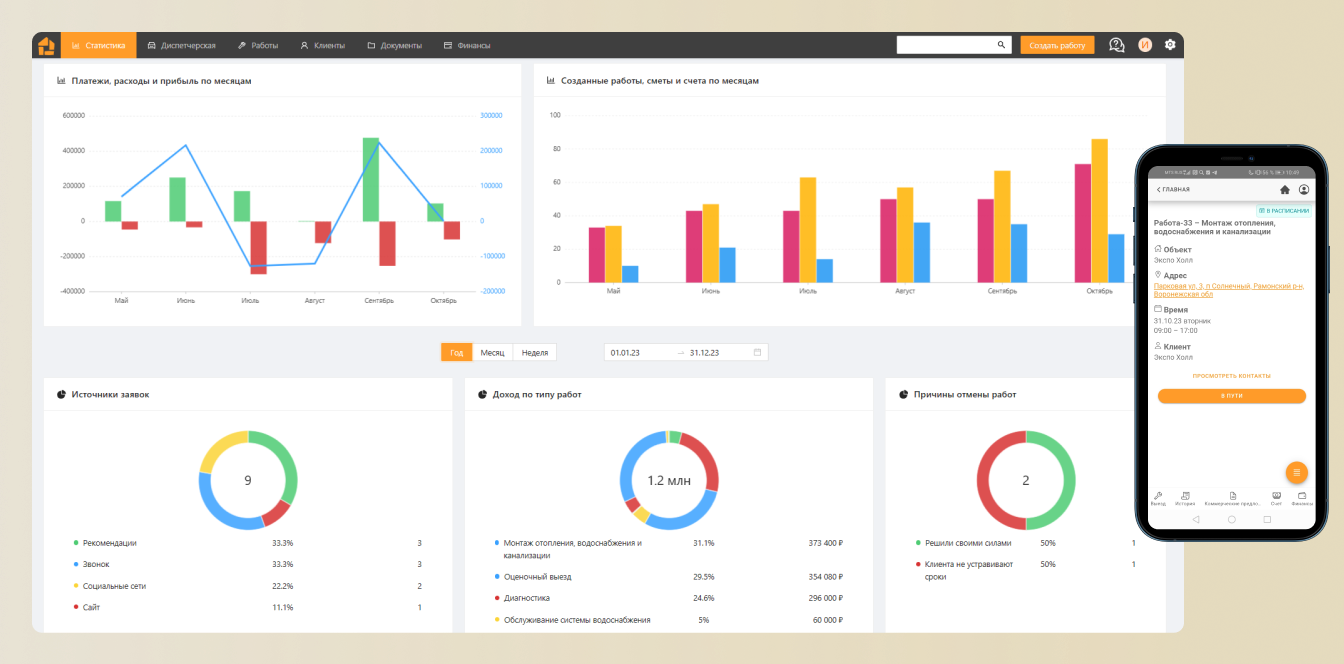Open the settings gear icon
The height and width of the screenshot is (664, 1344).
[x=1170, y=45]
